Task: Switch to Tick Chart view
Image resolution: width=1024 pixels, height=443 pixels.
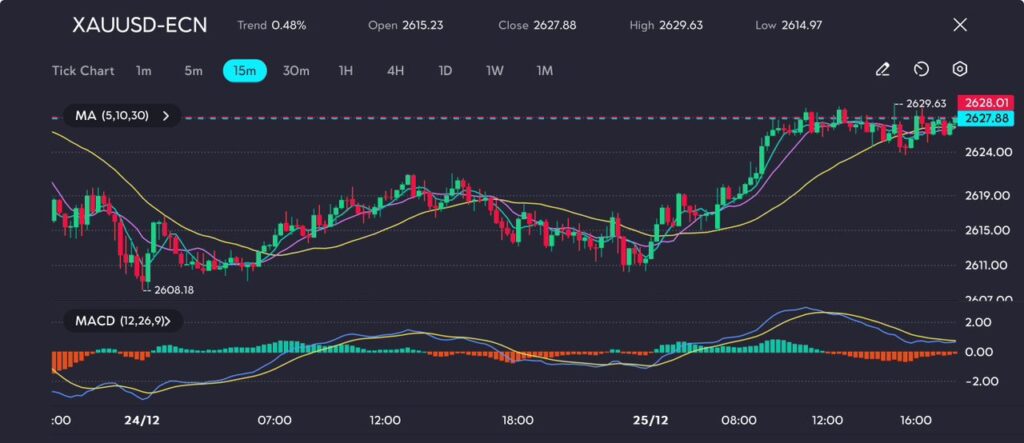Action: tap(83, 71)
